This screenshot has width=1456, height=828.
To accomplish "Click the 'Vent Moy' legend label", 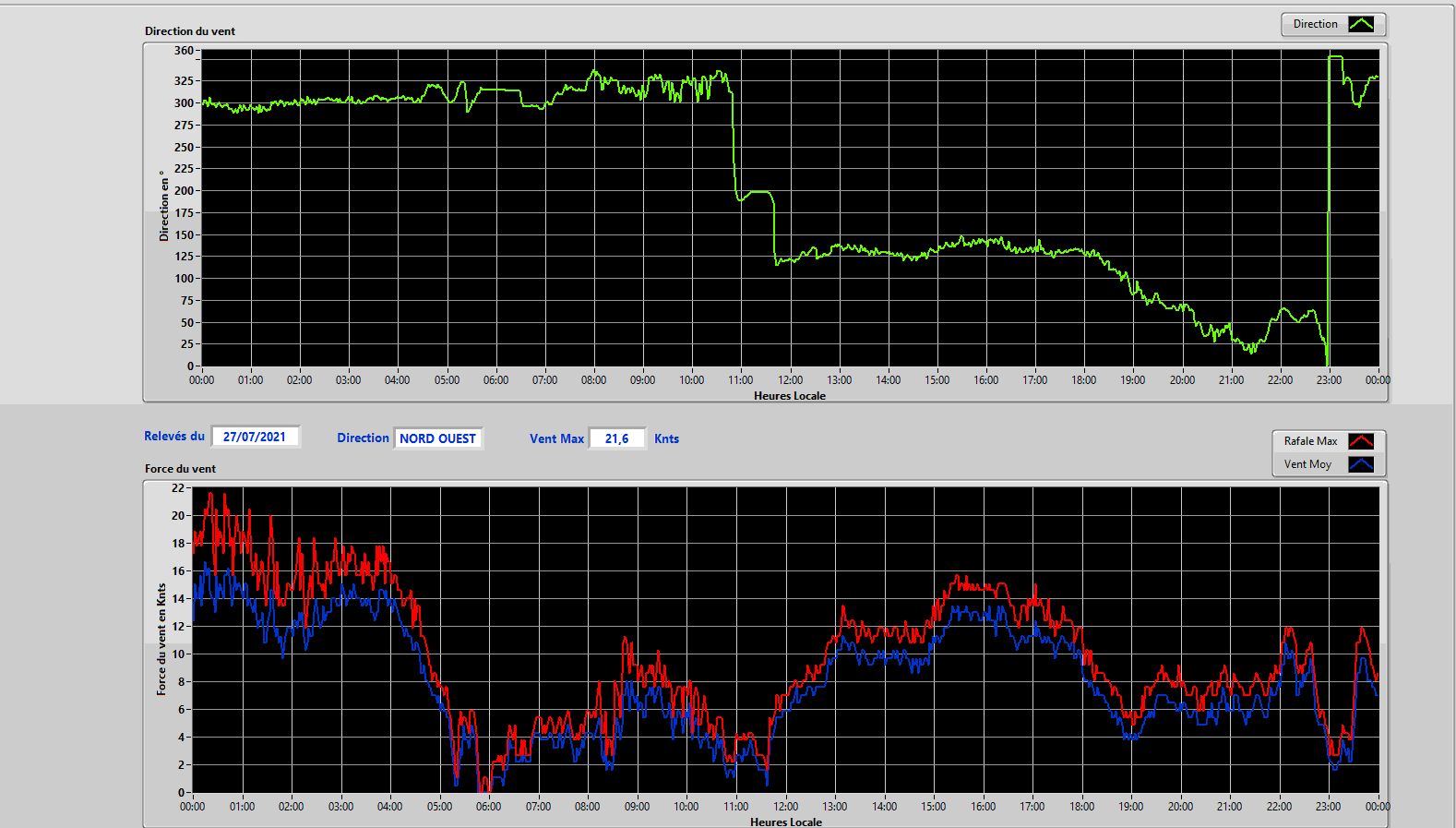I will [x=1307, y=464].
